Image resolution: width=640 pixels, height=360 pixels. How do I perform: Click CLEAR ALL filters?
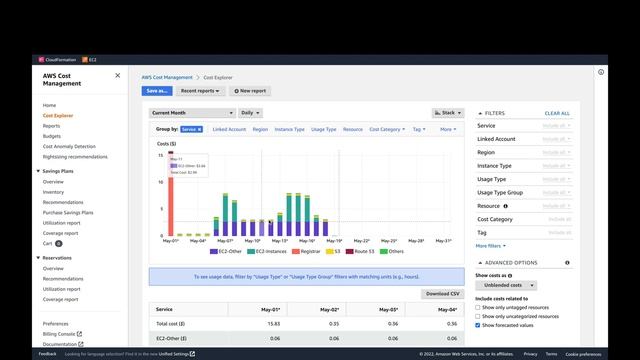557,113
